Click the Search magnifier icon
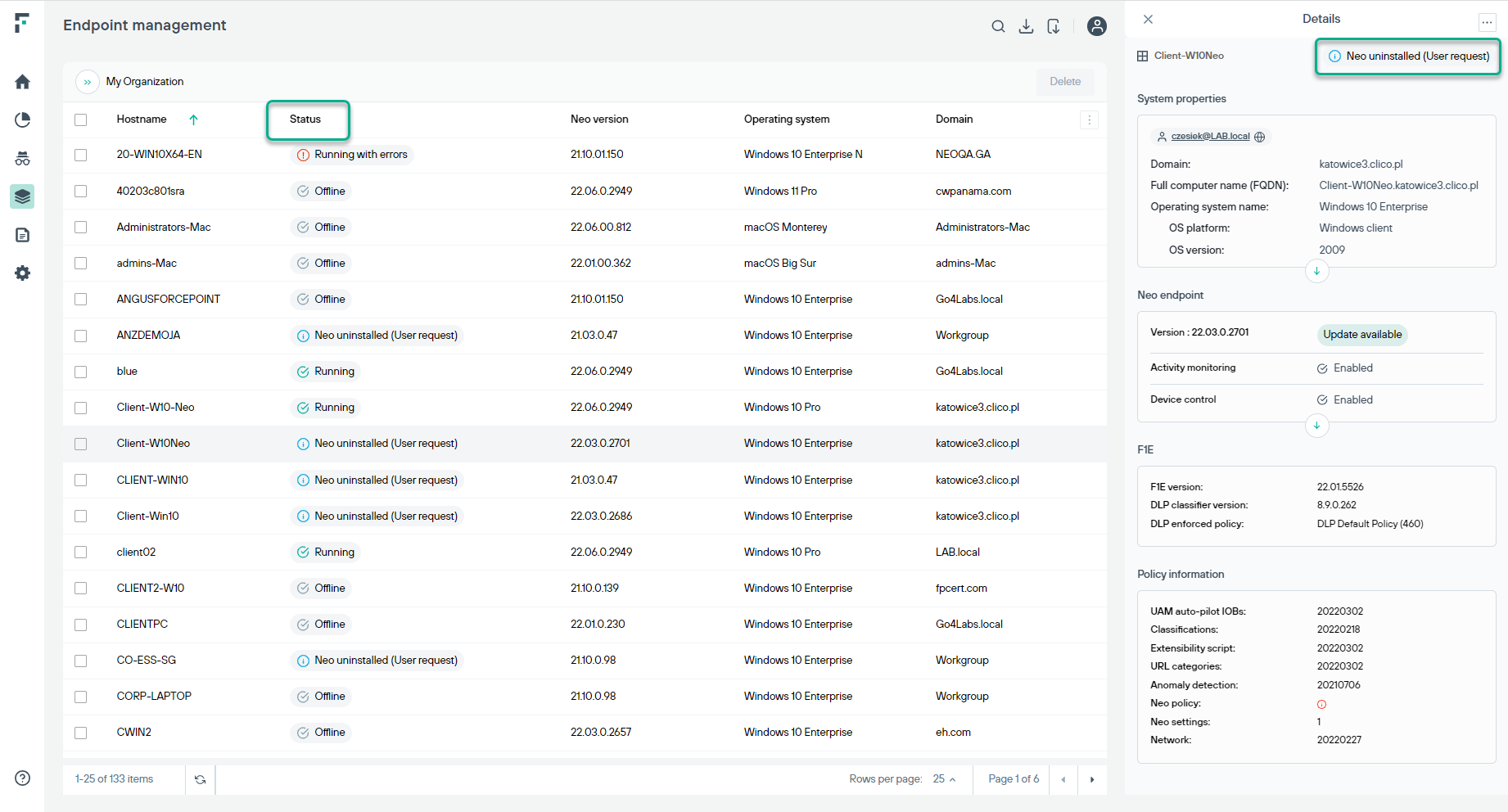This screenshot has height=812, width=1508. [998, 26]
